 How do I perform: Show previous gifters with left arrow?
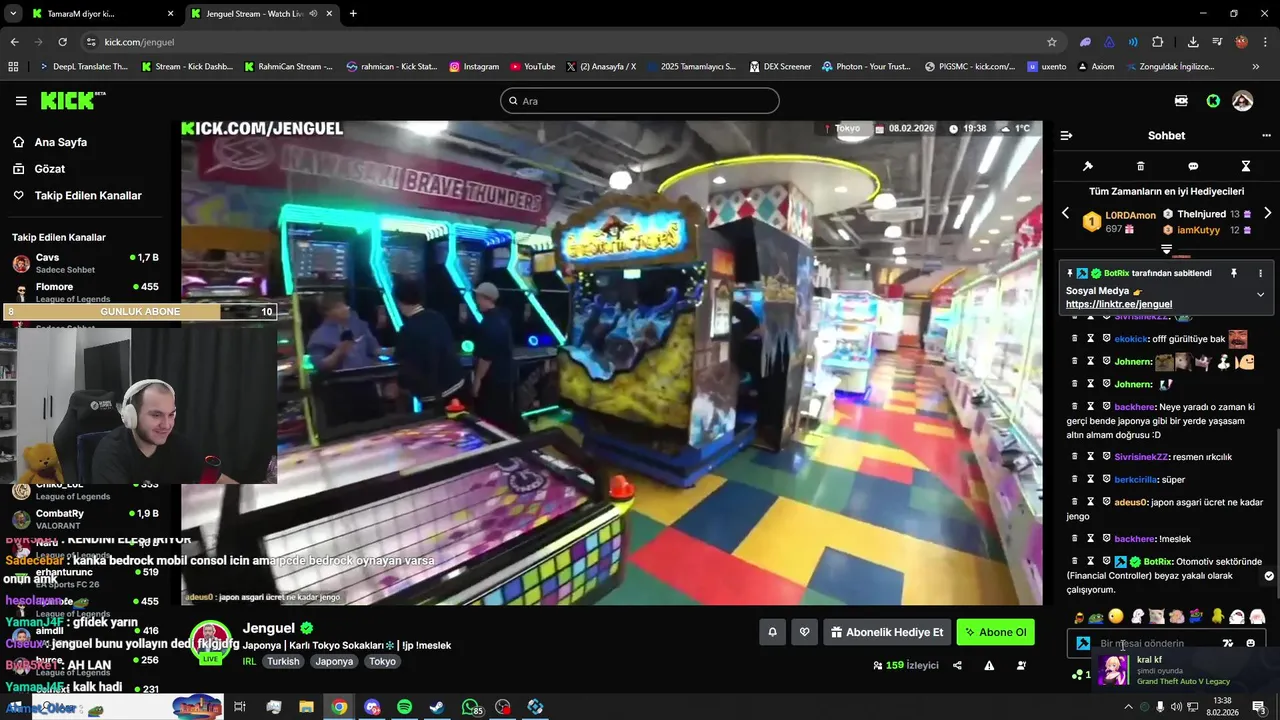click(x=1065, y=213)
